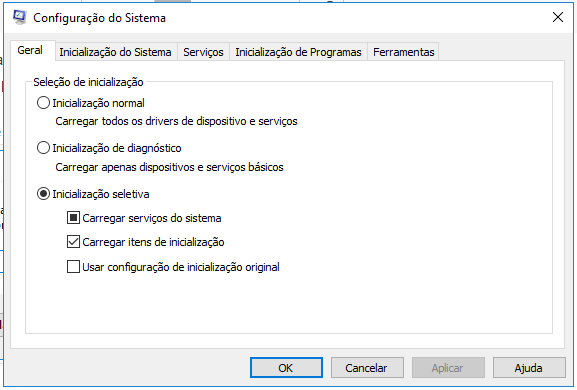
Task: Enable Usar configuração de inicialização original
Action: [73, 267]
